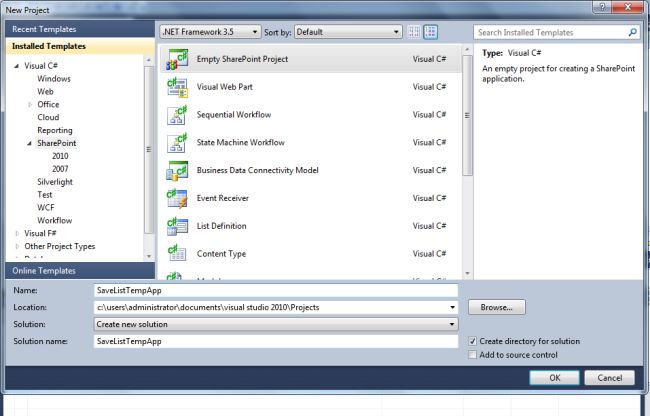Image resolution: width=650 pixels, height=416 pixels.
Task: Collapse the Visual C# tree node
Action: tap(17, 66)
